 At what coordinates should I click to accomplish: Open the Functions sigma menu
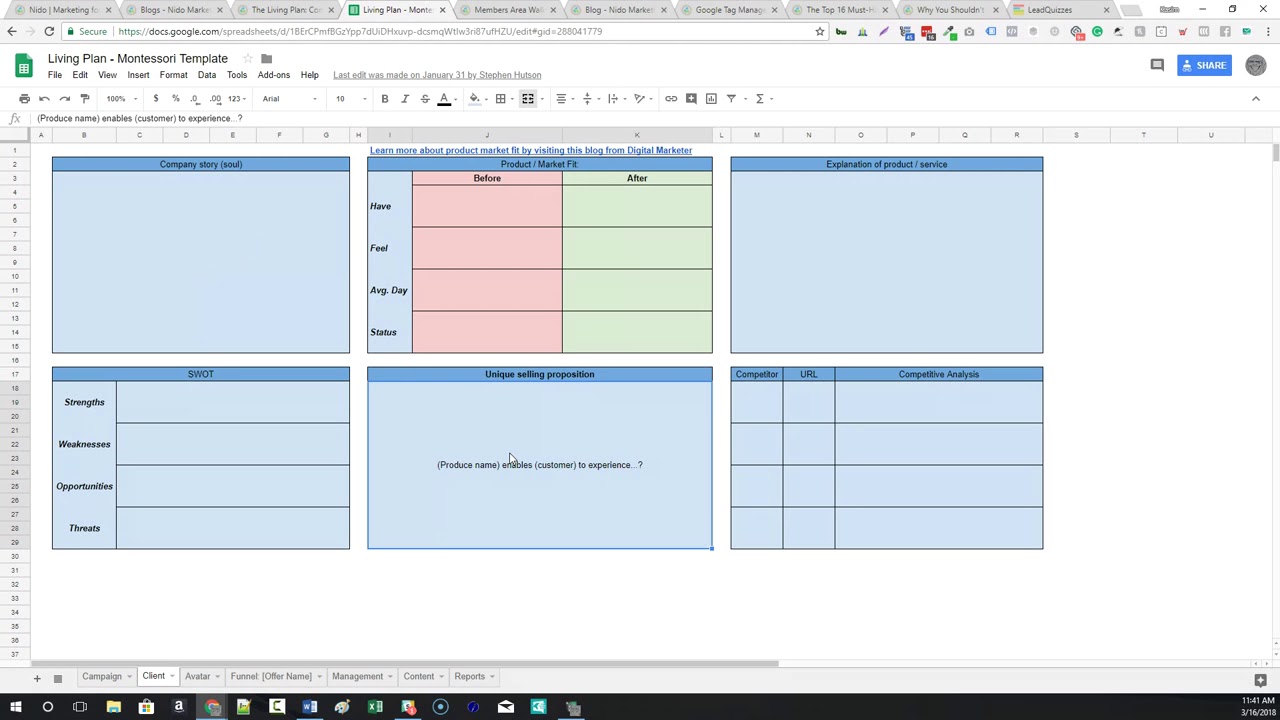coord(762,98)
